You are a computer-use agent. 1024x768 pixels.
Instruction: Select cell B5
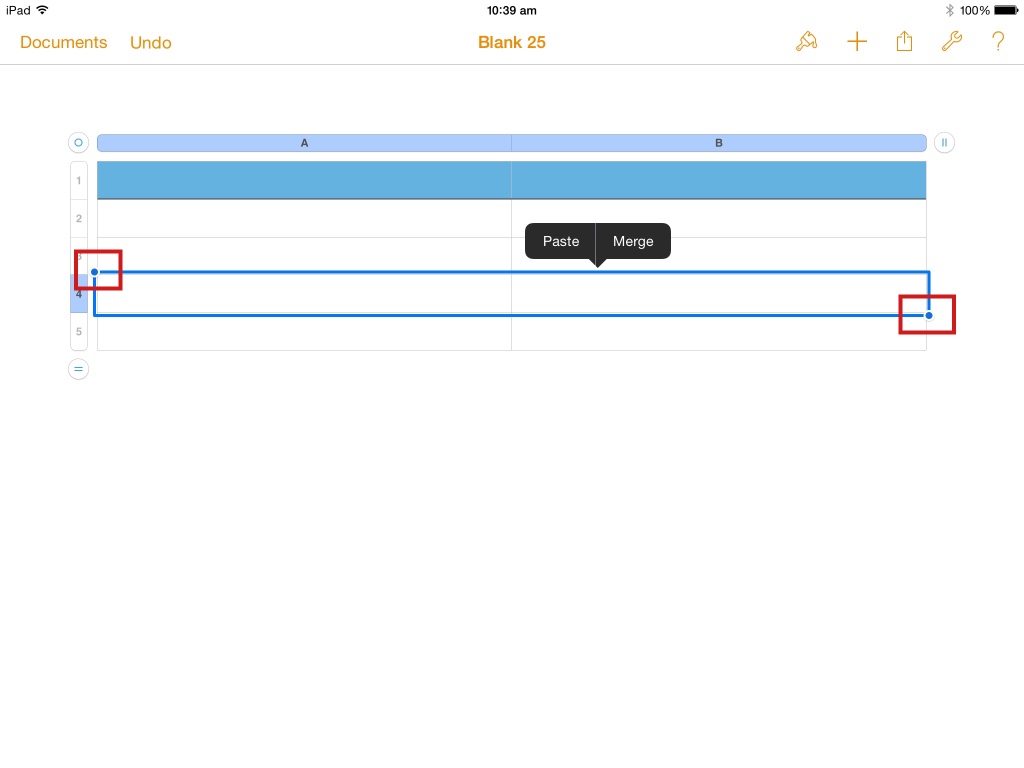pos(719,333)
